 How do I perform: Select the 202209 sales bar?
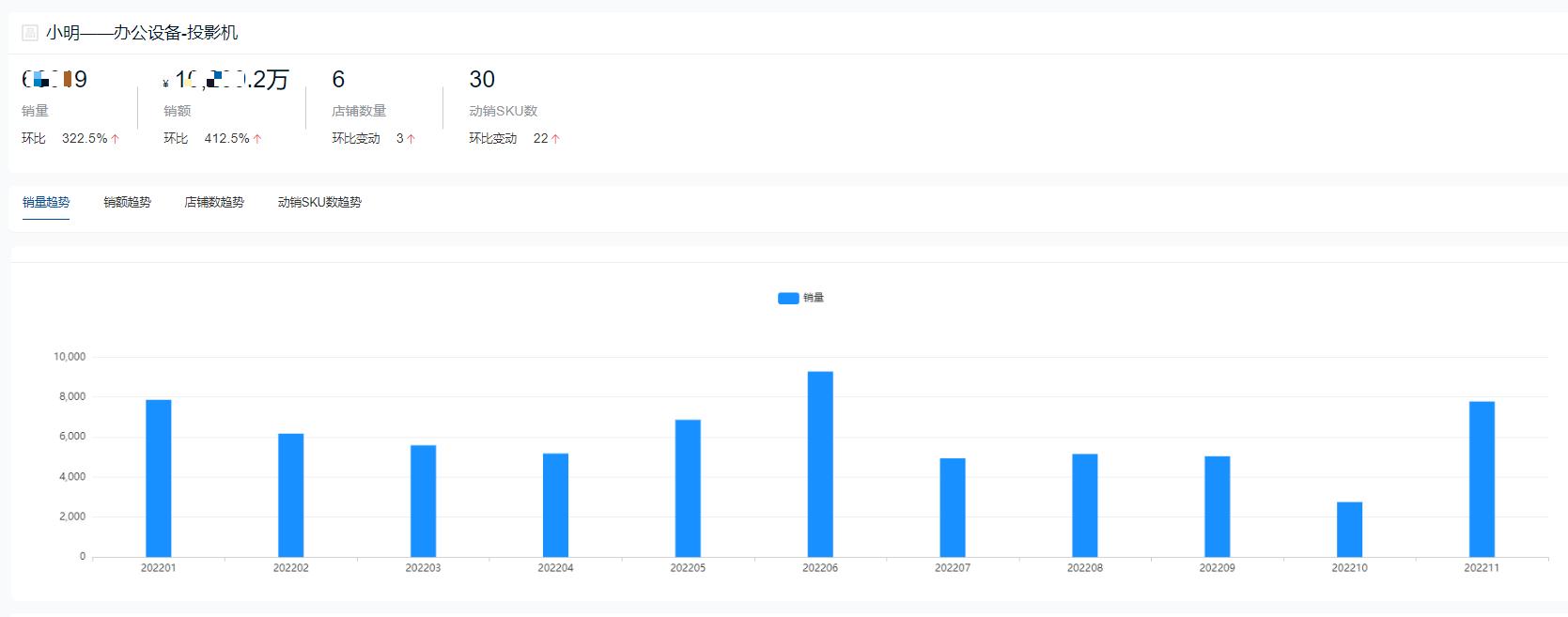(x=1218, y=506)
